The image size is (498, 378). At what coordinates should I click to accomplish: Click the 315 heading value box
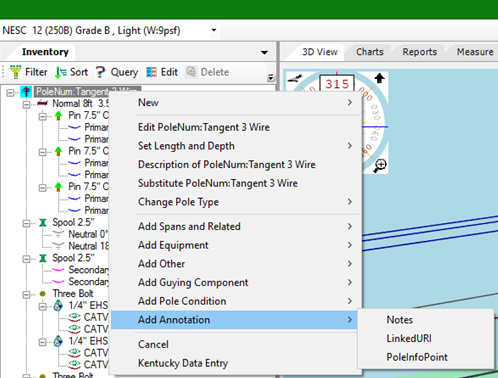tap(337, 83)
